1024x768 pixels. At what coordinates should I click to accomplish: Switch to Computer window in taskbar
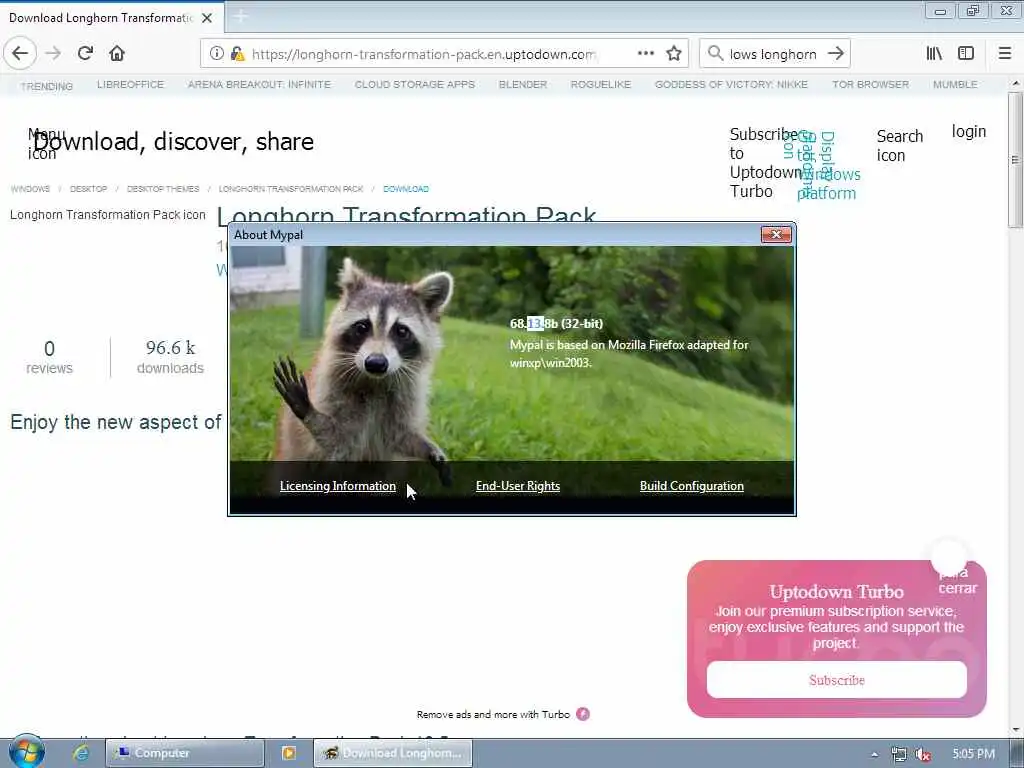click(185, 753)
